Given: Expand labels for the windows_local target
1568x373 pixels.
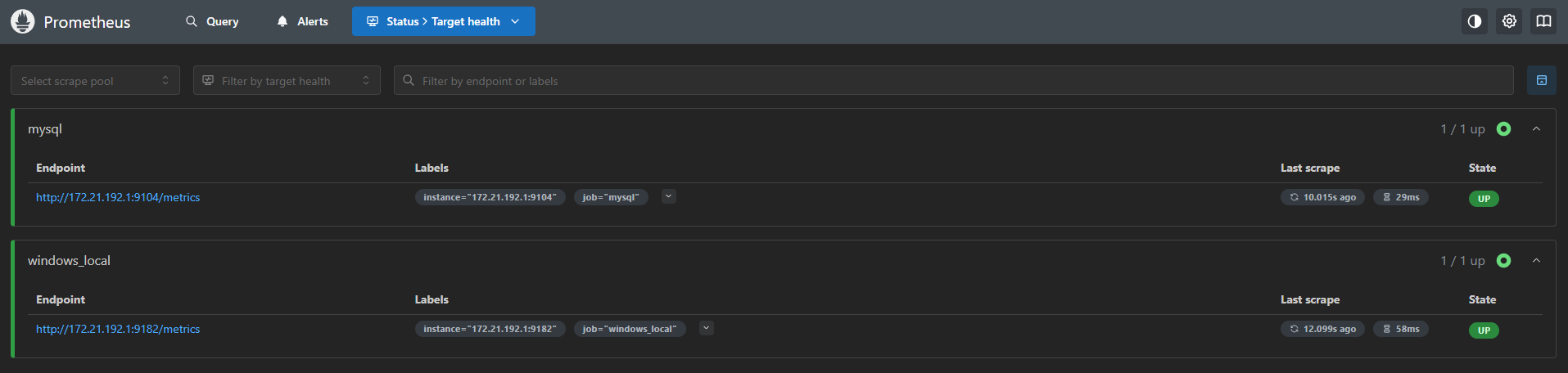Looking at the screenshot, I should [707, 328].
